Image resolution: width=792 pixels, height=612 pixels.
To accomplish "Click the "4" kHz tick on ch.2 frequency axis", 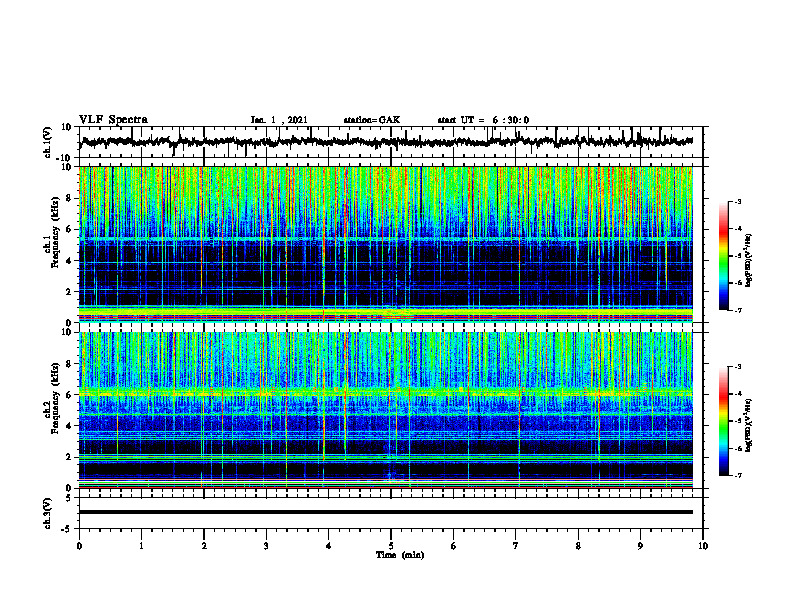I will click(x=70, y=426).
